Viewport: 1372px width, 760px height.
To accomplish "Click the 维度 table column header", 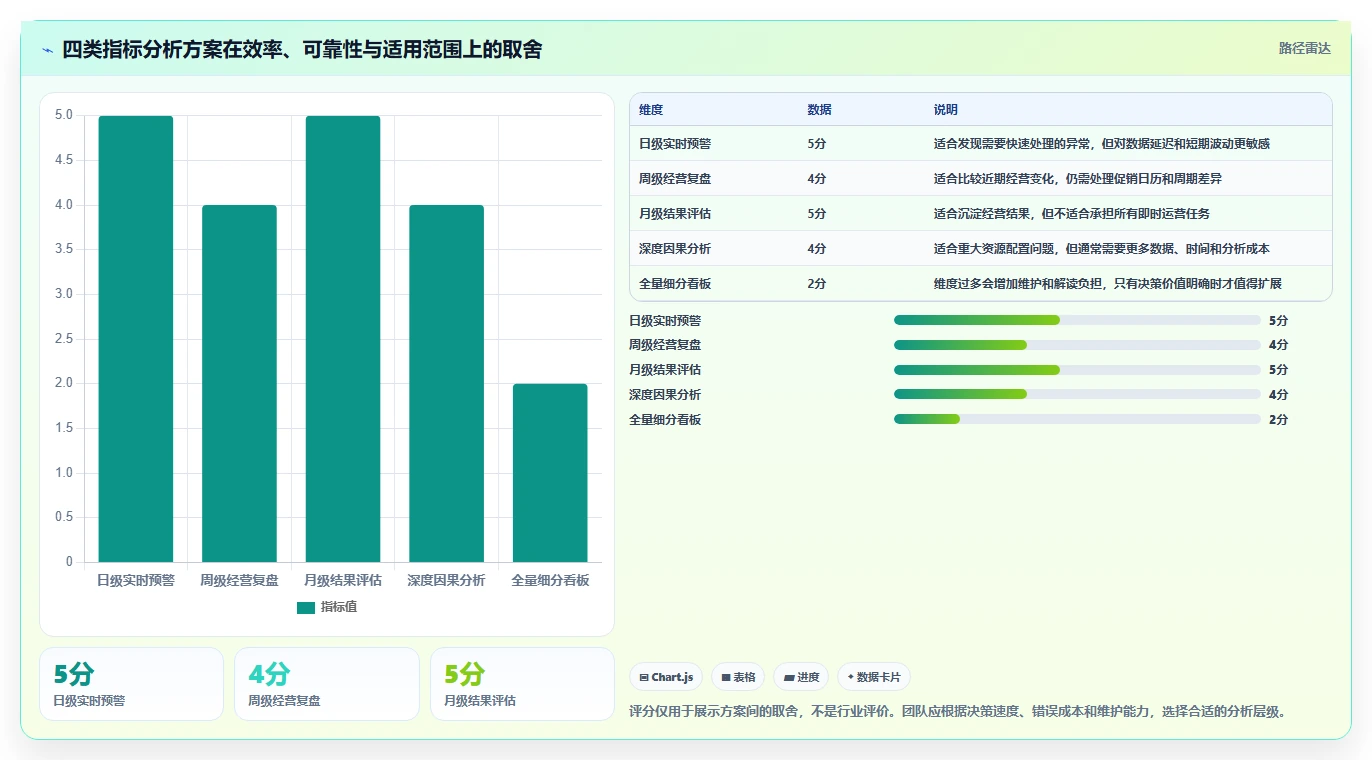I will pyautogui.click(x=651, y=110).
